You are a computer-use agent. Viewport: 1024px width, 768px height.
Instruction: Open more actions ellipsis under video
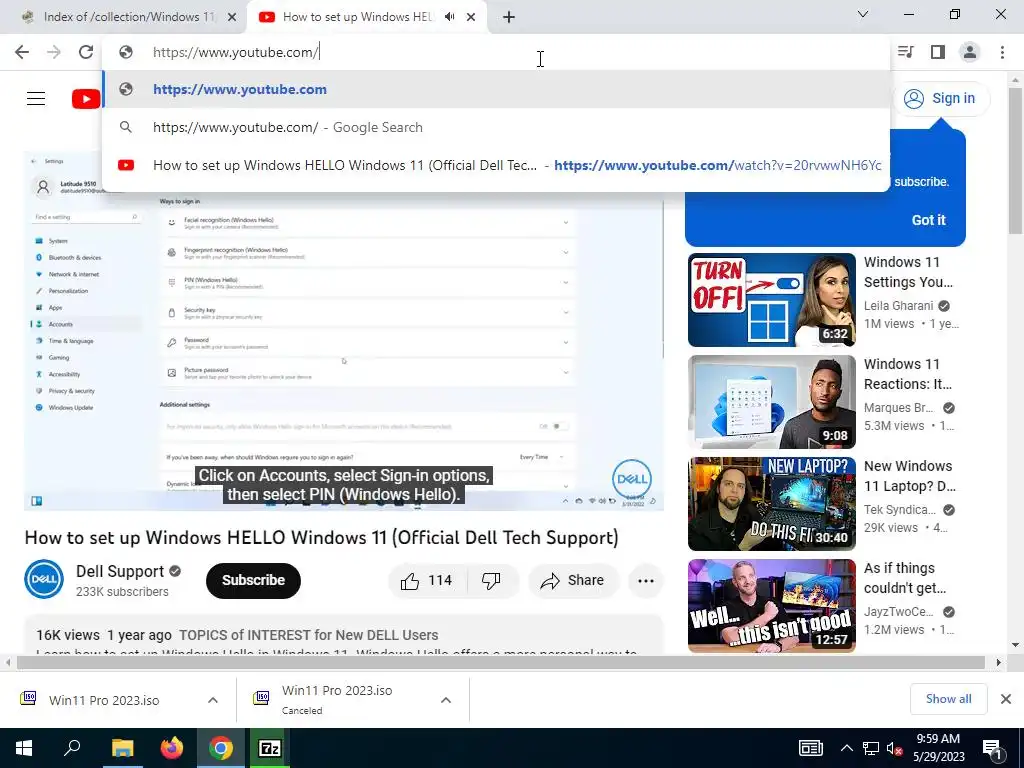(645, 581)
